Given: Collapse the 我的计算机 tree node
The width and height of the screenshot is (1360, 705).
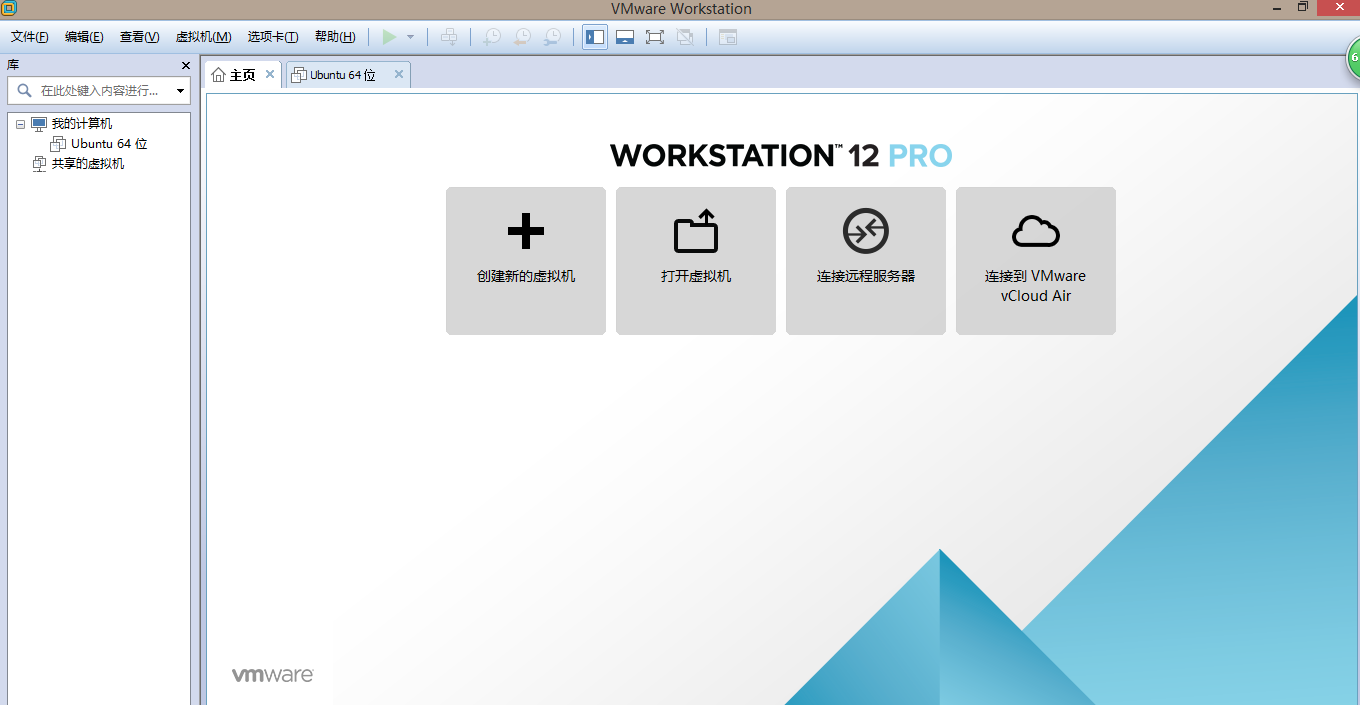Looking at the screenshot, I should coord(20,124).
